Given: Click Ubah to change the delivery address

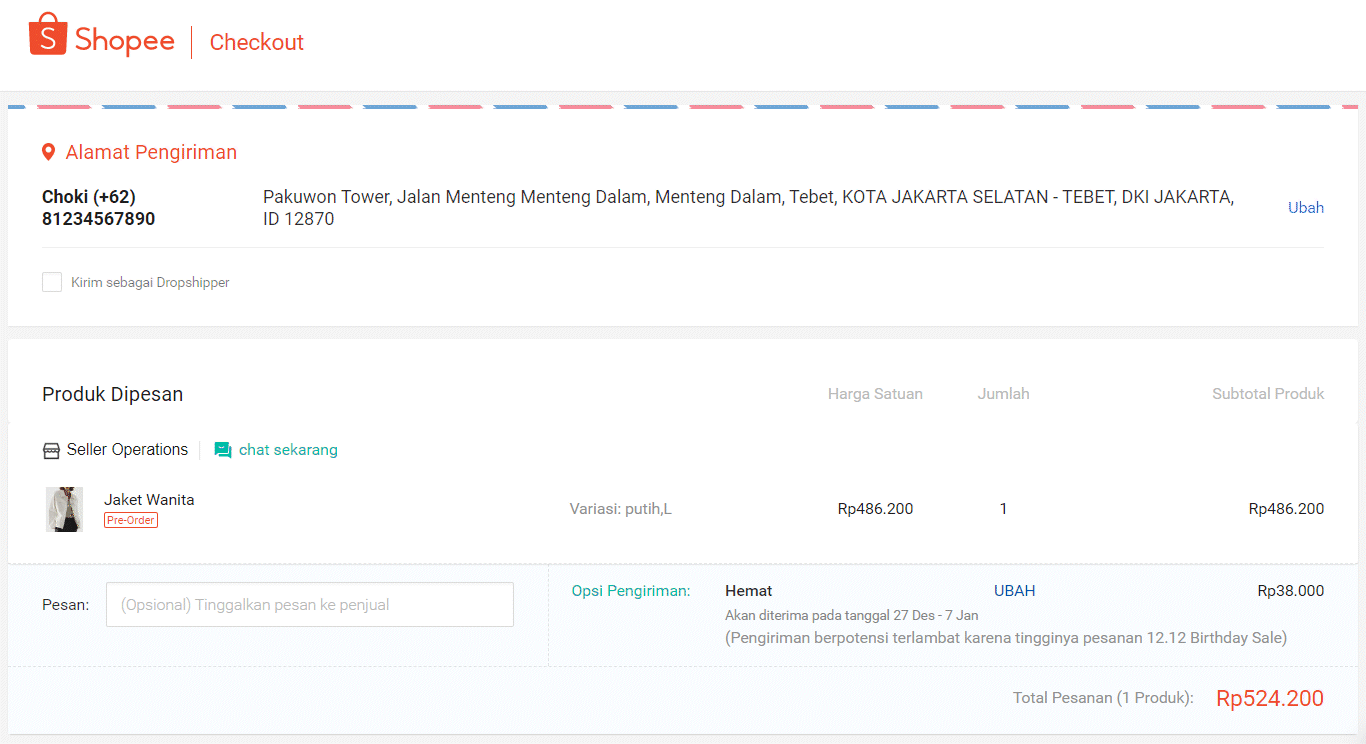Looking at the screenshot, I should point(1305,208).
